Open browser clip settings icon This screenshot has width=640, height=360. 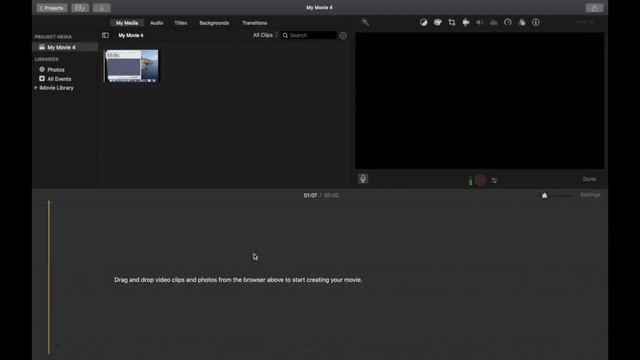click(343, 36)
